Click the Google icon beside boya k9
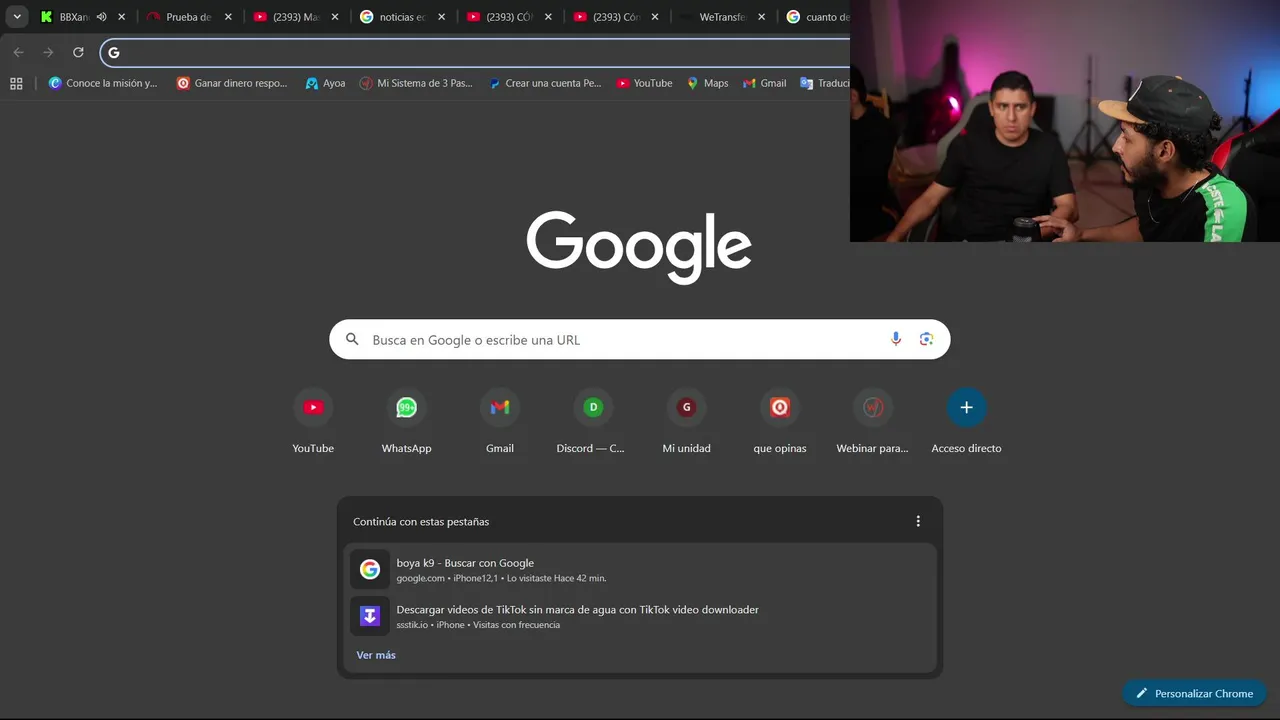This screenshot has width=1280, height=720. tap(370, 569)
